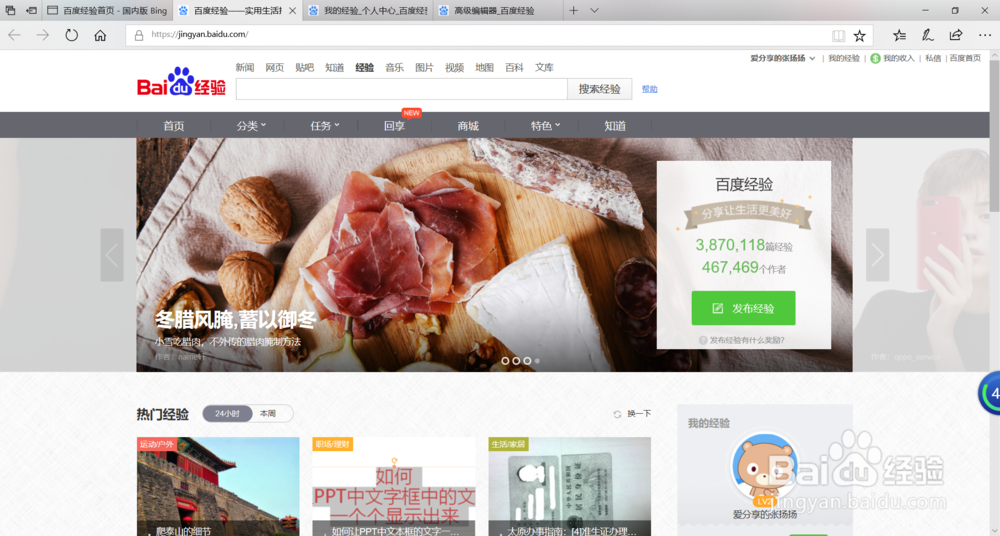Click 百科 in top service links
The width and height of the screenshot is (1000, 536).
tap(514, 68)
